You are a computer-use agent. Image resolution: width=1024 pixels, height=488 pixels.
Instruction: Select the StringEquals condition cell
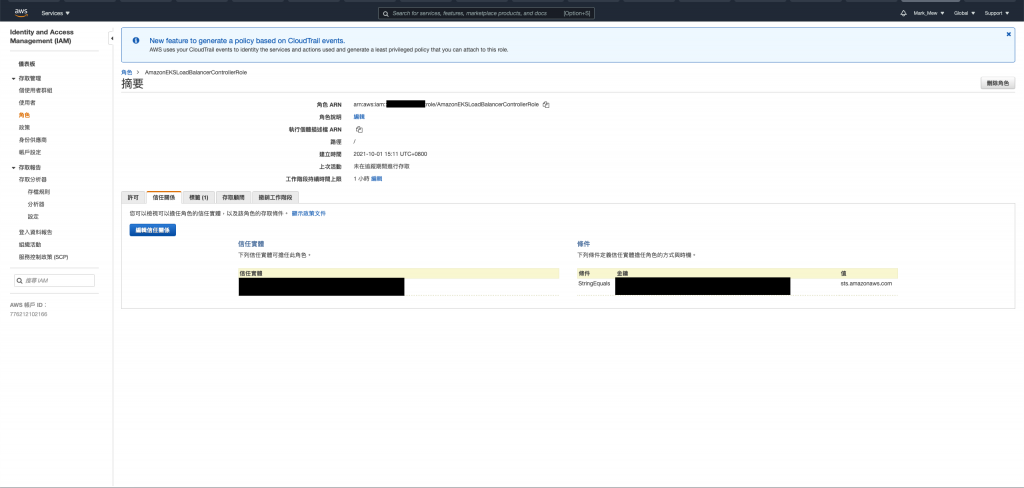594,284
